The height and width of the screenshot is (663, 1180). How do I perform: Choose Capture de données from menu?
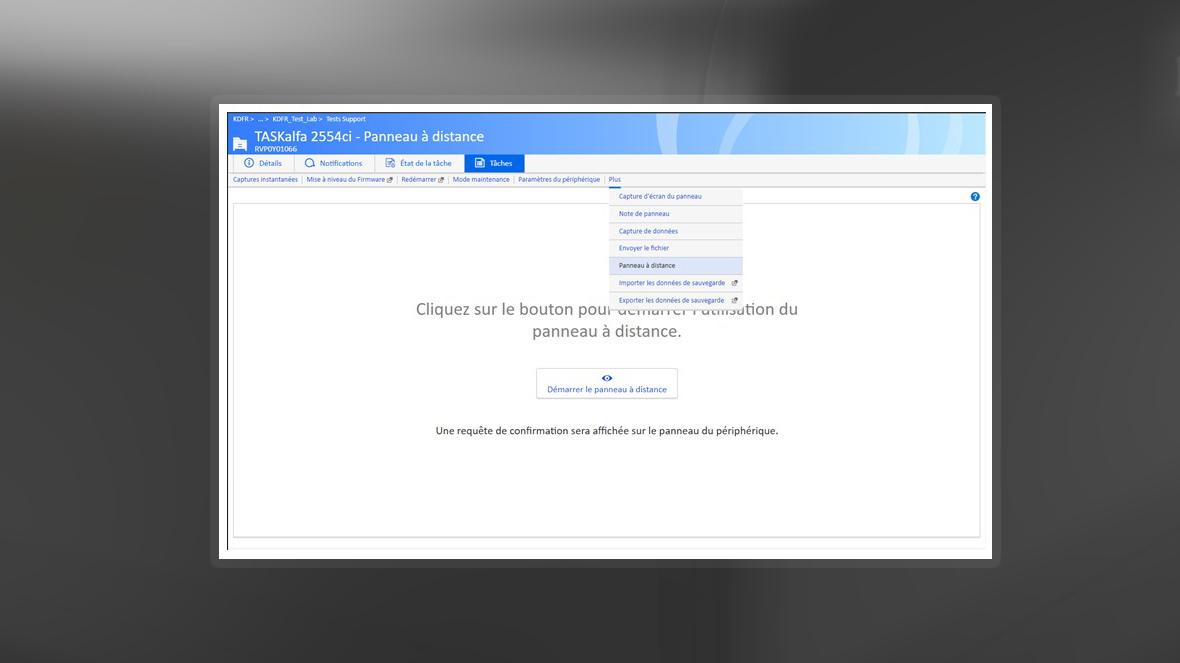point(648,231)
